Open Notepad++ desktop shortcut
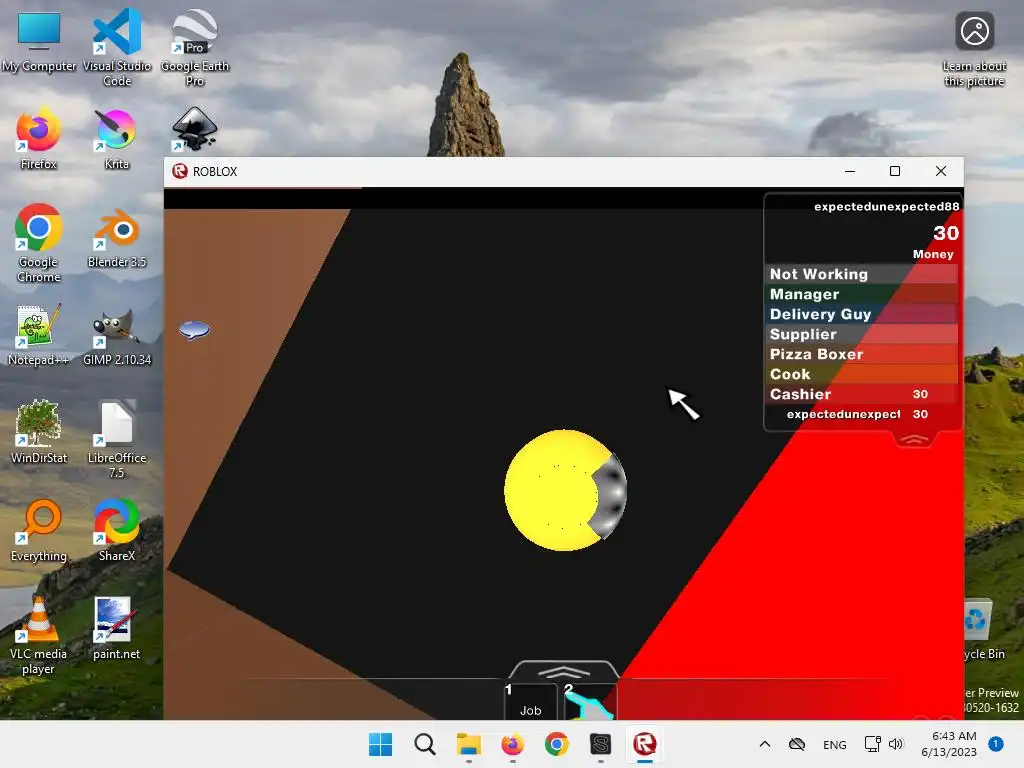The width and height of the screenshot is (1024, 768). click(x=39, y=335)
